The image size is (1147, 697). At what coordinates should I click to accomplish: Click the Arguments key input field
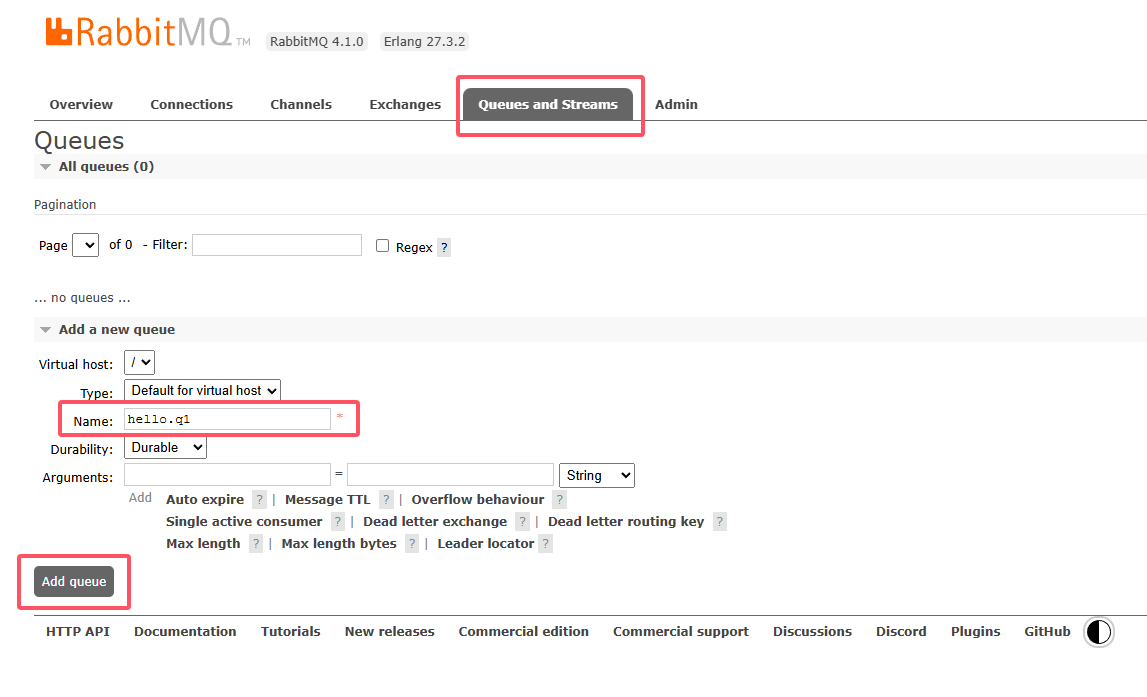(227, 475)
